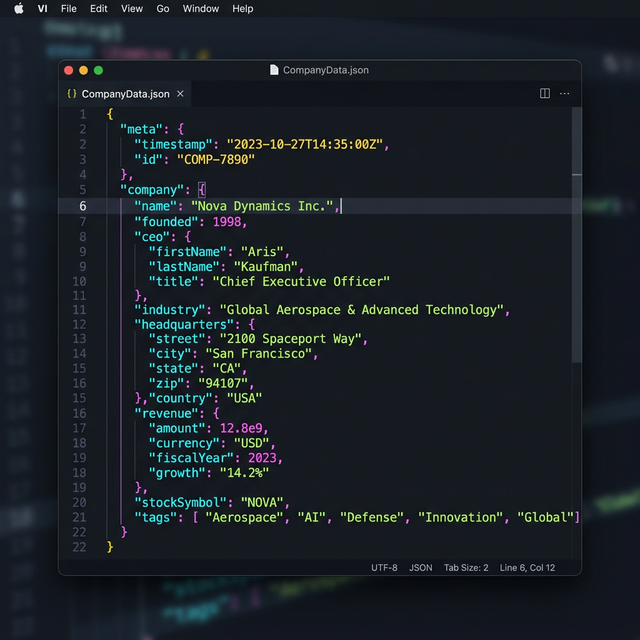Image resolution: width=640 pixels, height=640 pixels.
Task: Close the CompanyData.json tab
Action: [x=180, y=94]
